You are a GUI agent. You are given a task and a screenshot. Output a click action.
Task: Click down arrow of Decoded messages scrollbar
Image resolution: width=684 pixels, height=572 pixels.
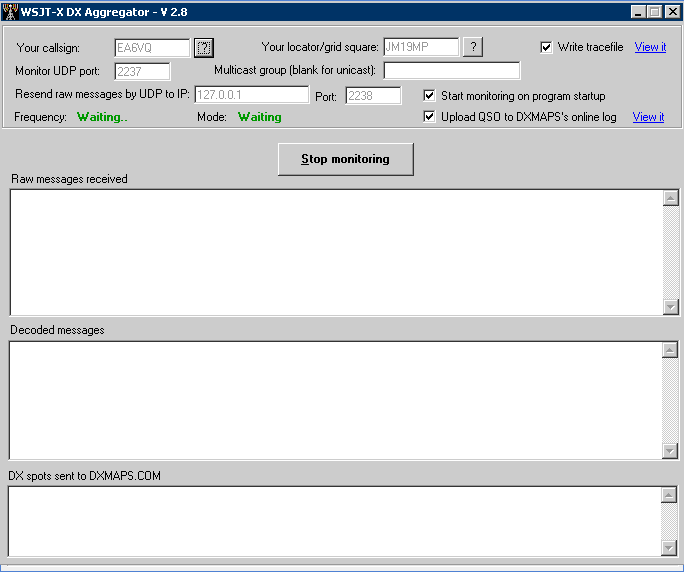670,451
